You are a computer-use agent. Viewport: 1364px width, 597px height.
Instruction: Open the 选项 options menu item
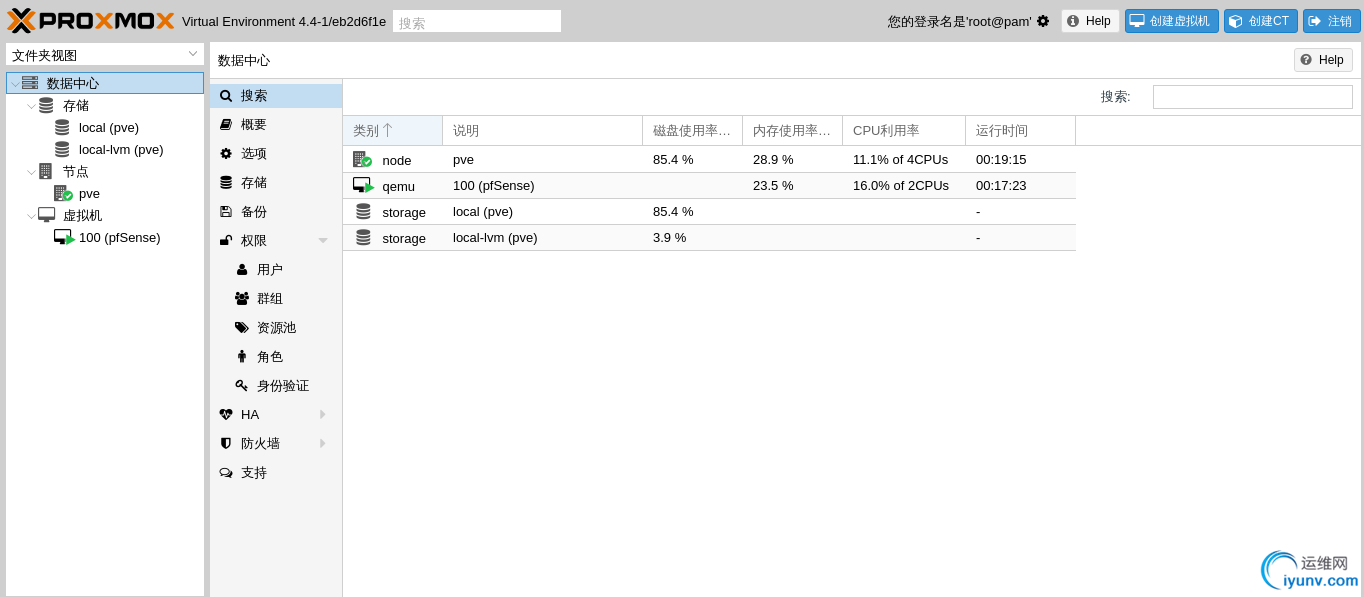pyautogui.click(x=276, y=154)
